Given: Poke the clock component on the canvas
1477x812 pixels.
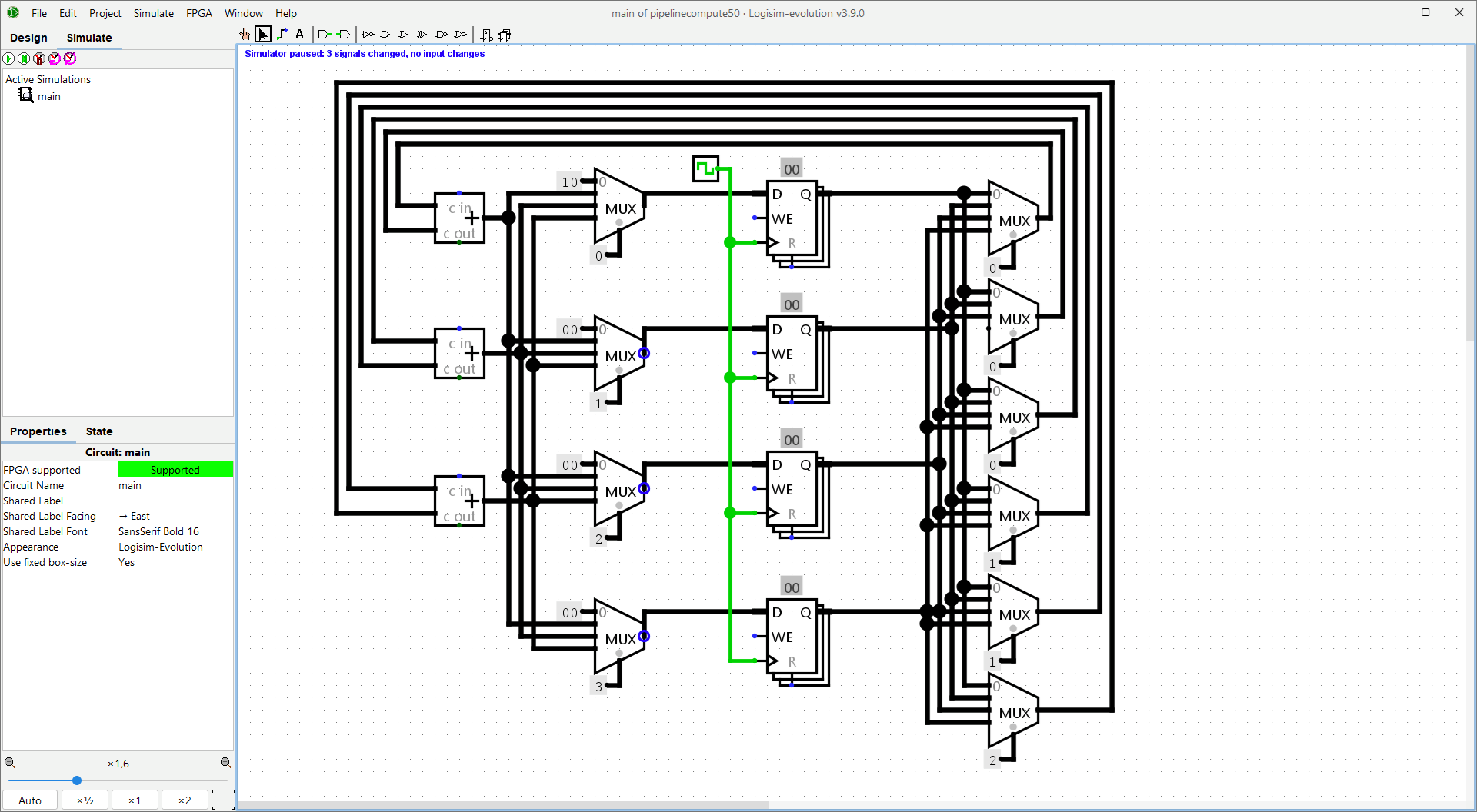Looking at the screenshot, I should (x=705, y=169).
